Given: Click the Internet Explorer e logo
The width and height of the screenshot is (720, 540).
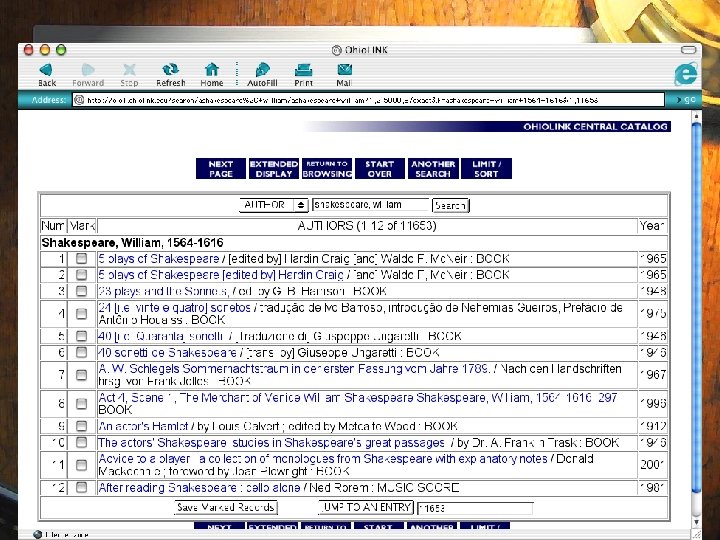Looking at the screenshot, I should [686, 73].
